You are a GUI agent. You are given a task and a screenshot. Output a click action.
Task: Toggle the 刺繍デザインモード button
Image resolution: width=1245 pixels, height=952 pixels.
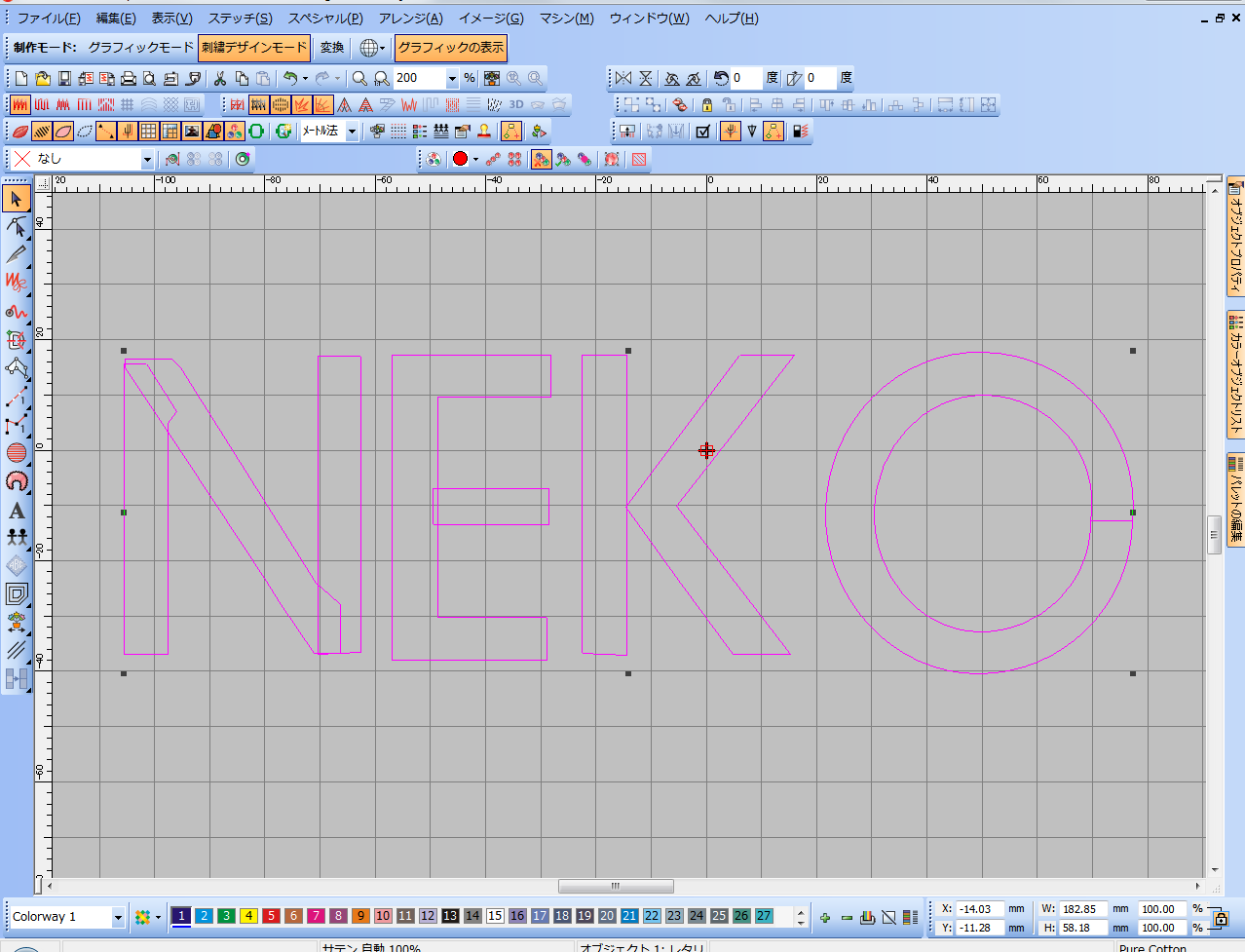coord(254,47)
